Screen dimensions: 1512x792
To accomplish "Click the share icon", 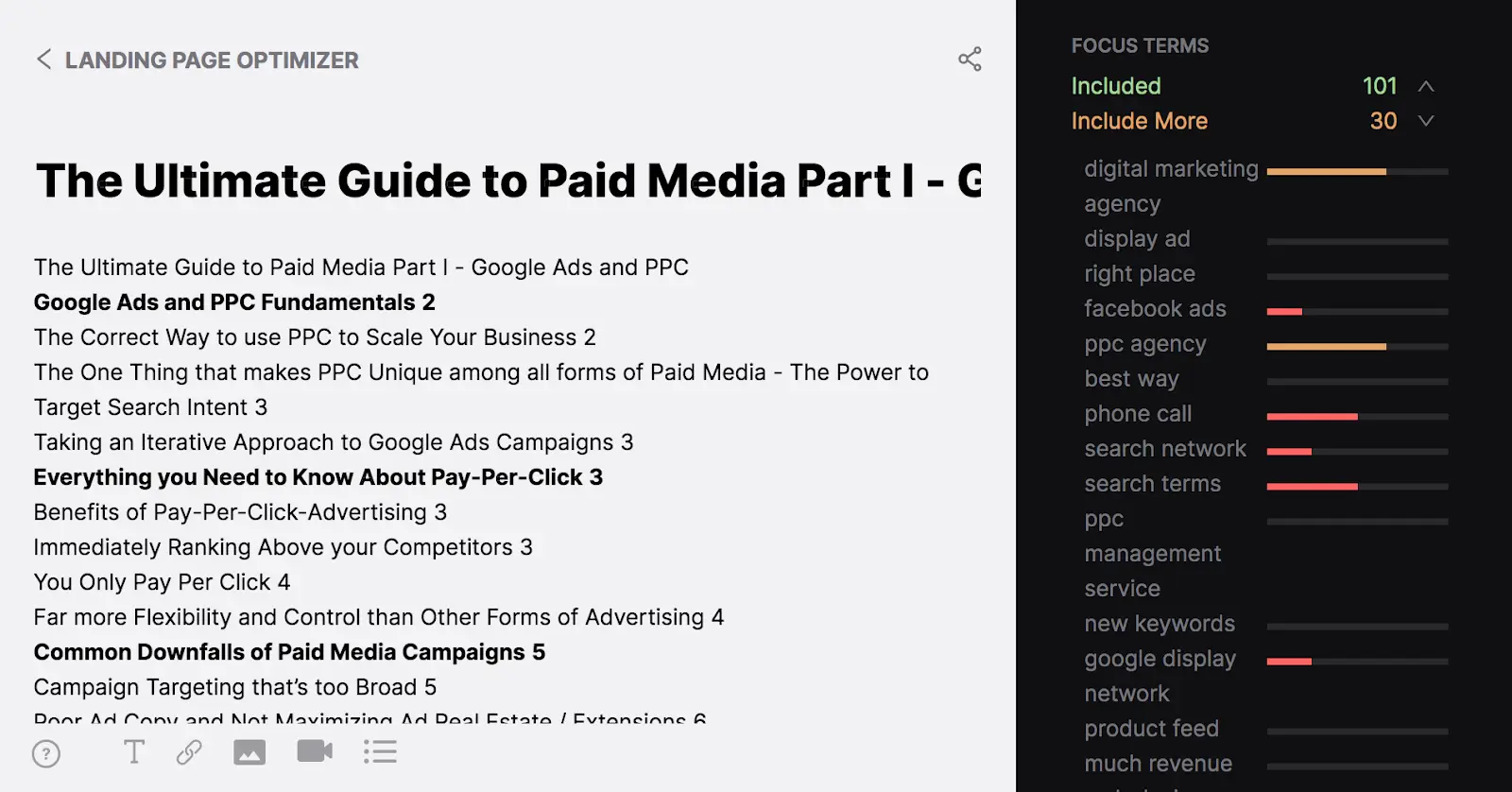I will (x=970, y=60).
